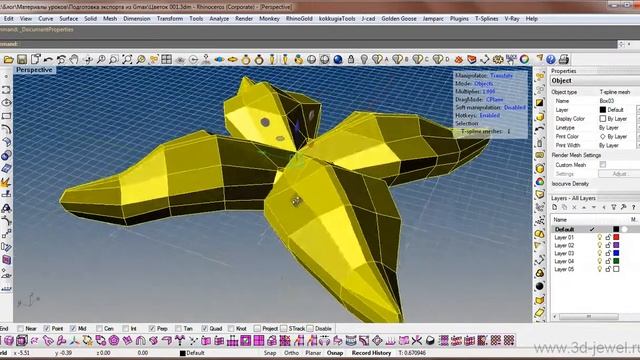The height and width of the screenshot is (360, 640).
Task: Click the gear Options icon in the toolbar
Action: click(x=498, y=60)
